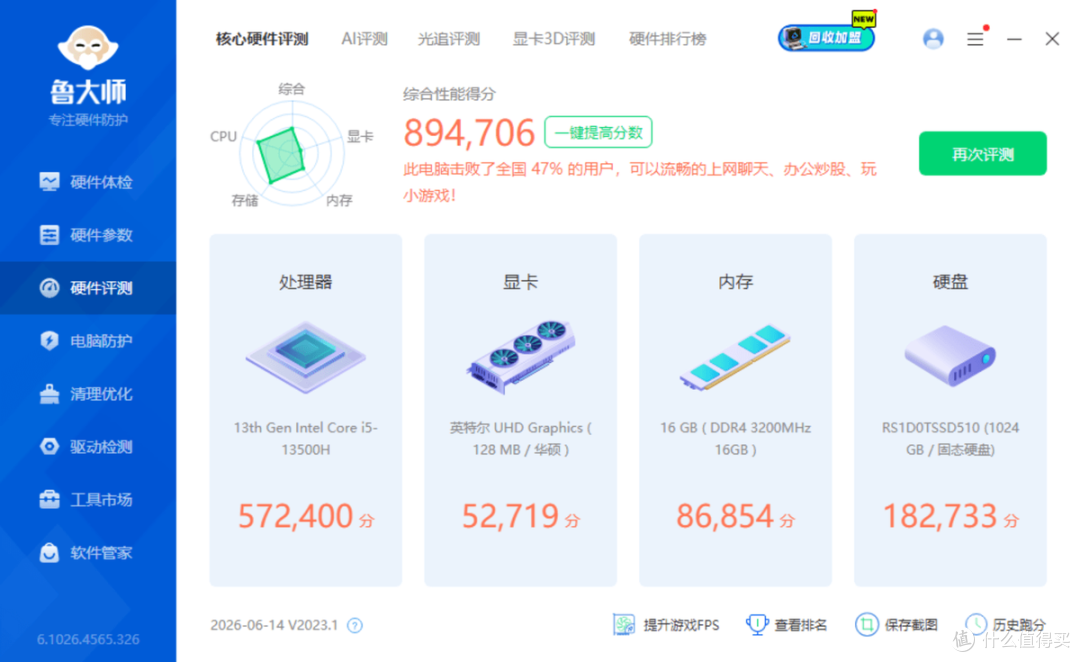The image size is (1080, 662).
Task: Click the version number 6.1026.4565.326
Action: tap(88, 639)
